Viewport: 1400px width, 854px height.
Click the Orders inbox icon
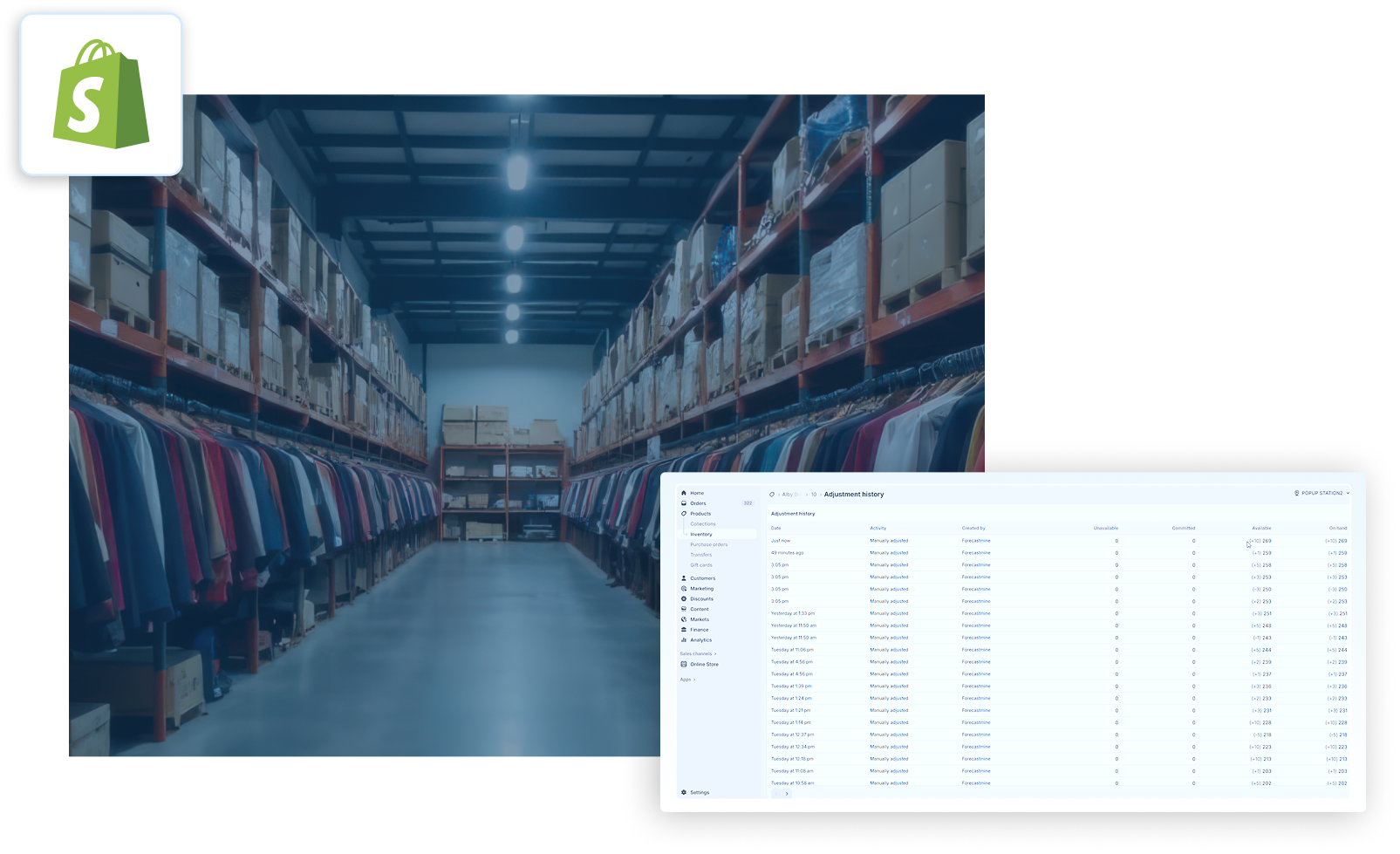[x=684, y=503]
